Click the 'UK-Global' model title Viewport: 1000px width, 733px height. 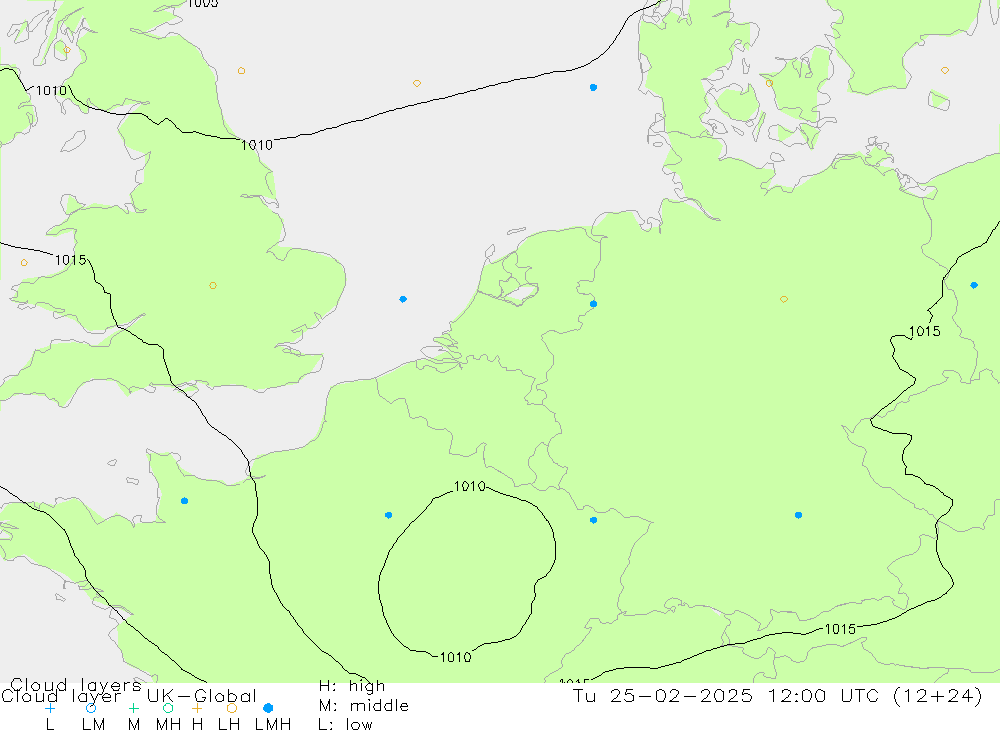pyautogui.click(x=202, y=696)
